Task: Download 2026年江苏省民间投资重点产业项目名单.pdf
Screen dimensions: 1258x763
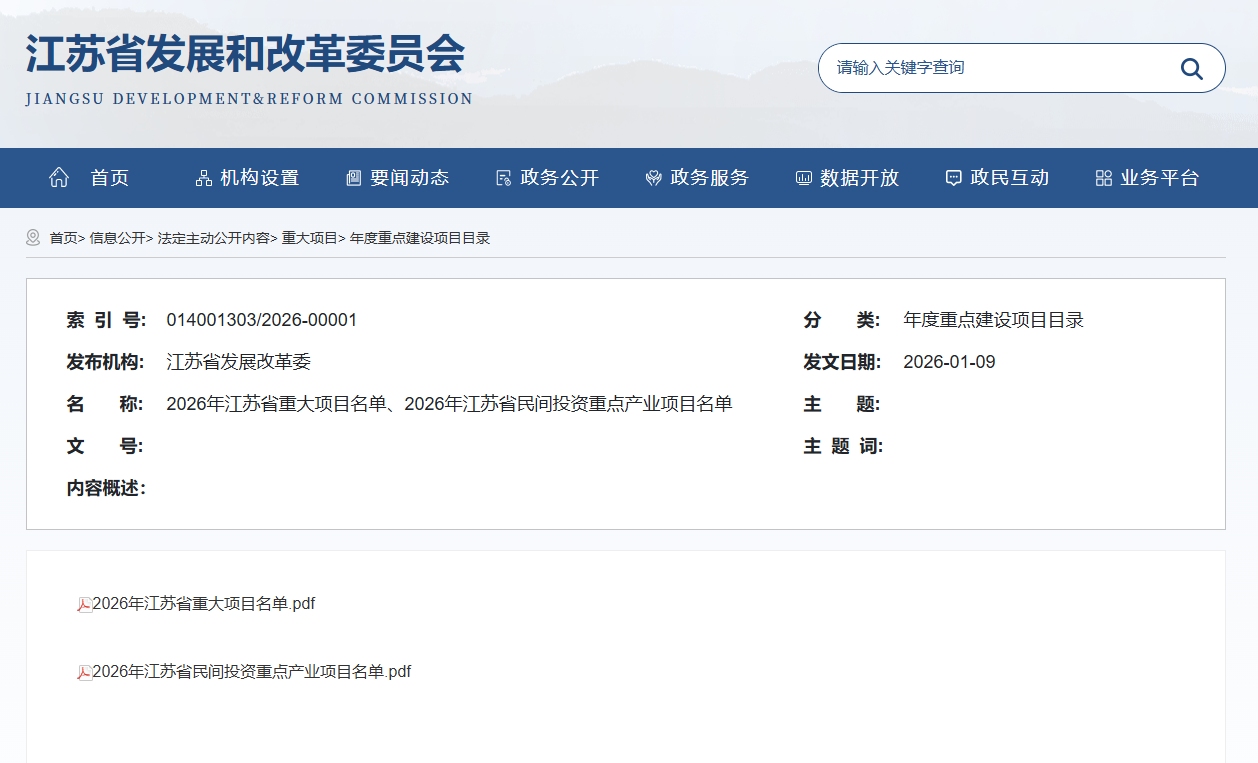Action: (252, 672)
